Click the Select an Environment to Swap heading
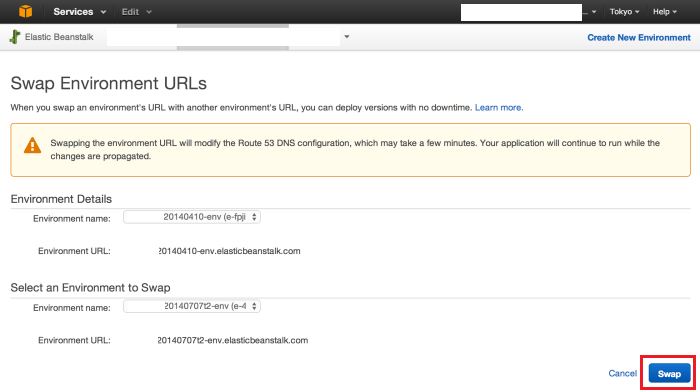The image size is (700, 392). click(x=91, y=288)
